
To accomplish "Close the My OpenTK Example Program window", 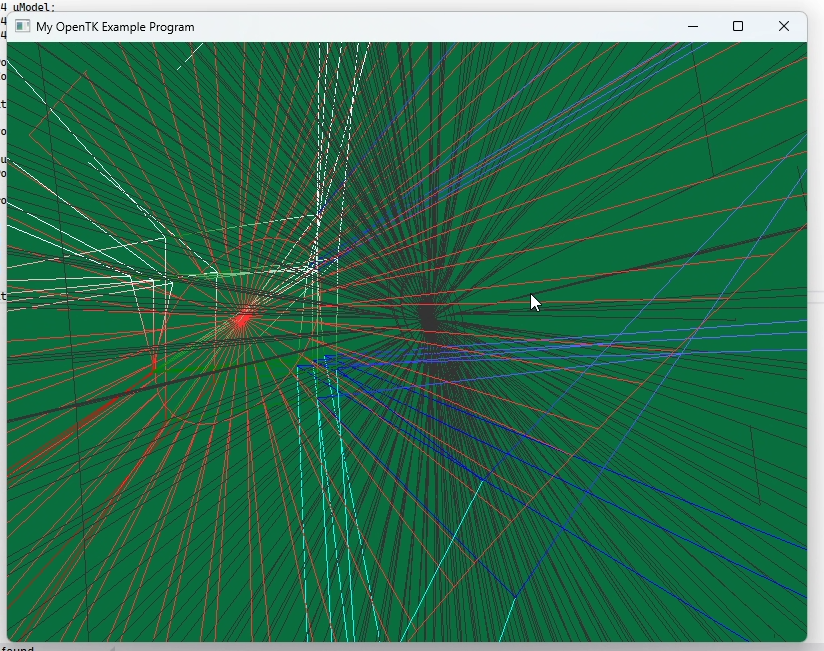I will (x=784, y=26).
